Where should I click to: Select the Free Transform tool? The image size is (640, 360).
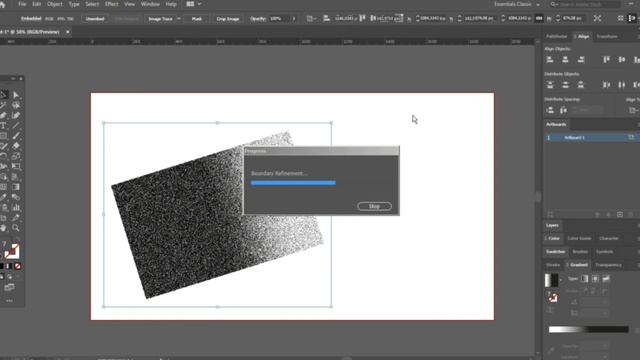tap(16, 167)
